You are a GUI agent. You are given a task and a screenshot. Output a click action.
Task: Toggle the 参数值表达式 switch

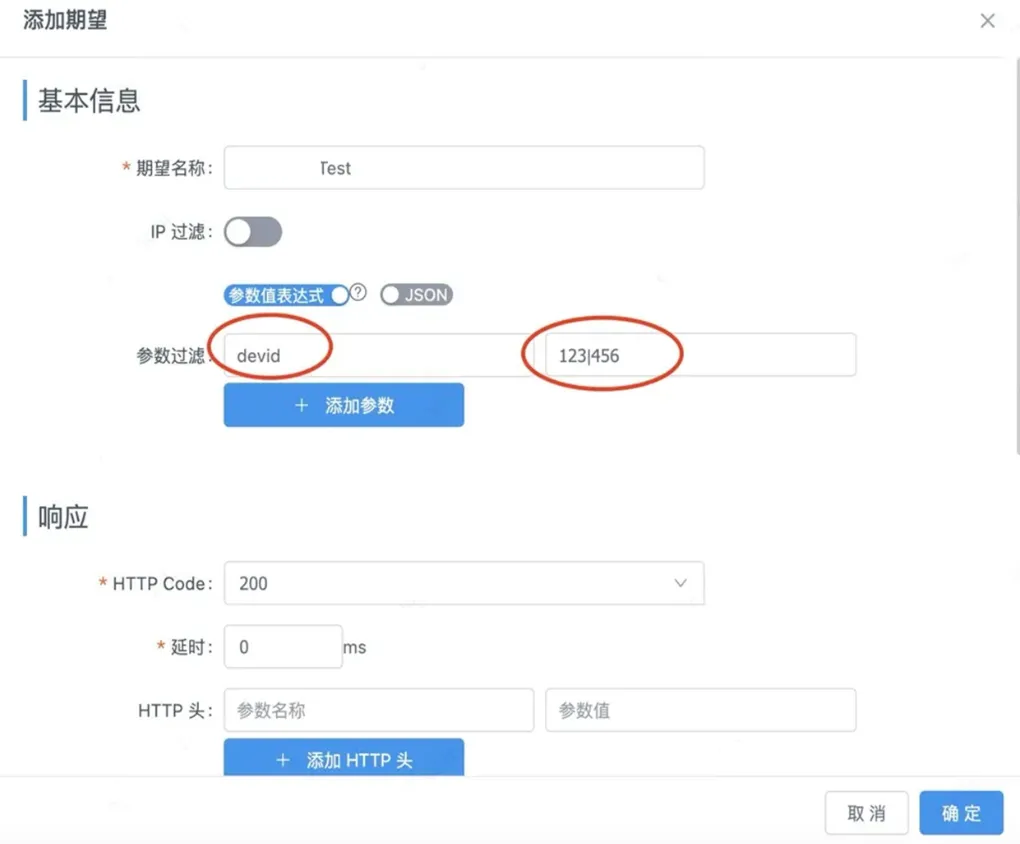tap(286, 295)
